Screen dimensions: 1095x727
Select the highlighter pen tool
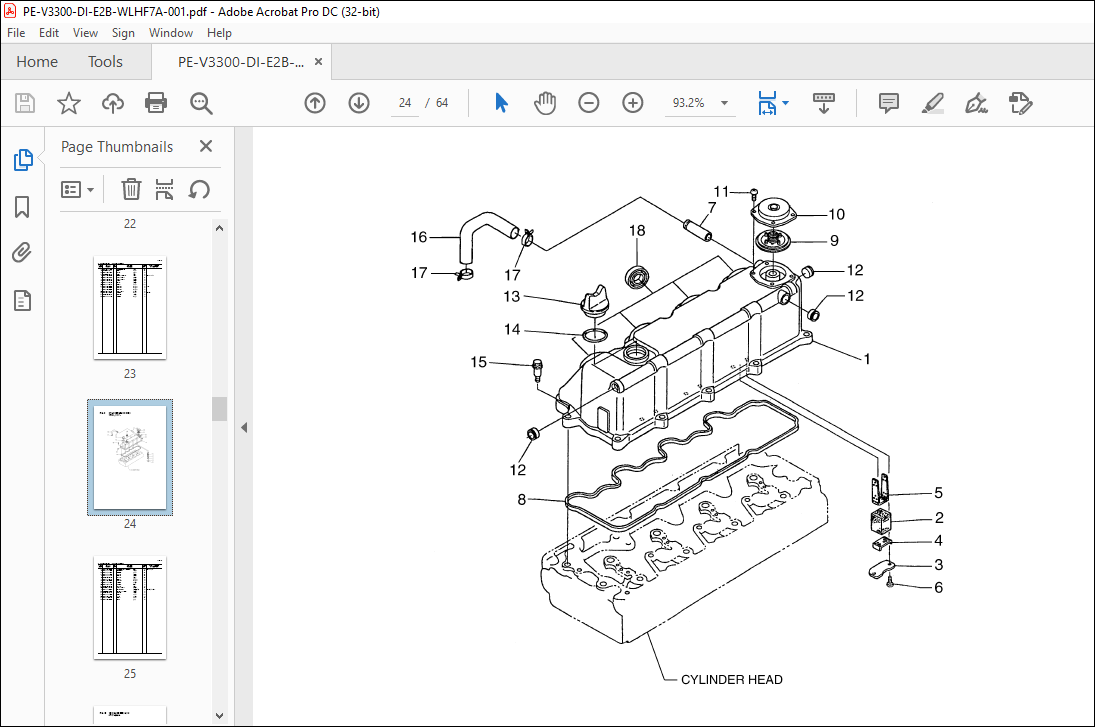click(932, 103)
